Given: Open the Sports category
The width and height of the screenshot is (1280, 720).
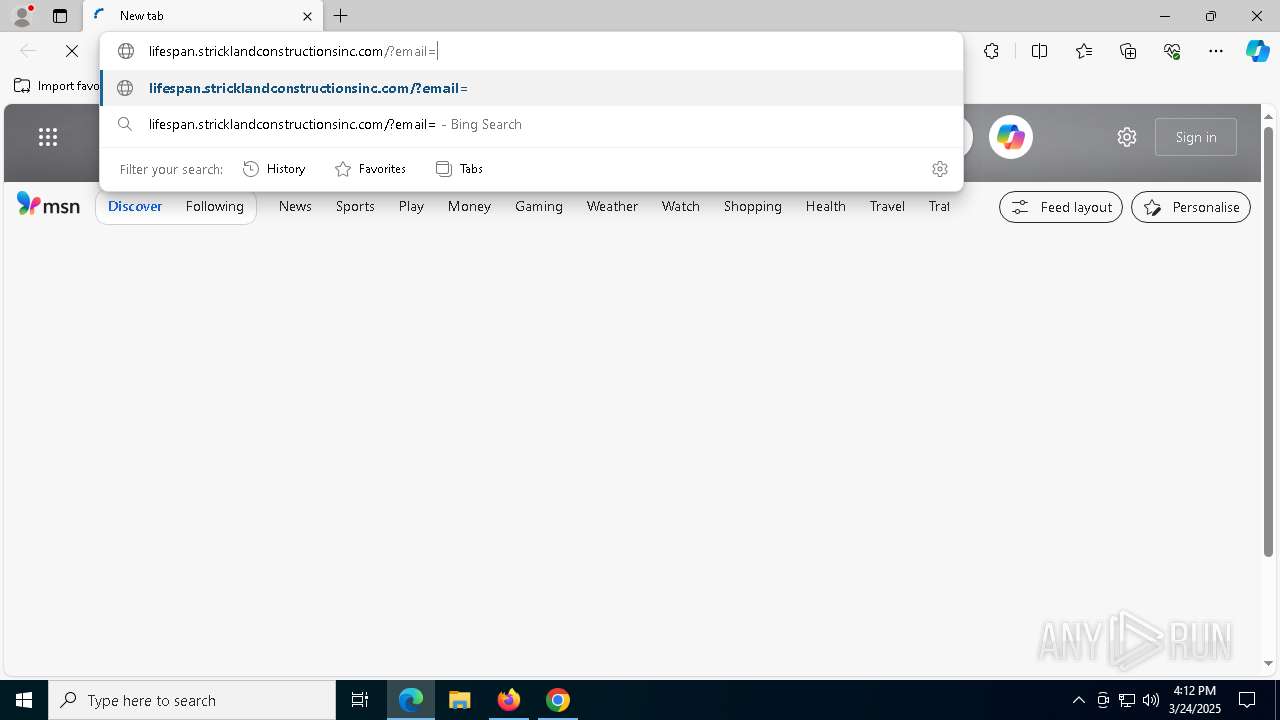Looking at the screenshot, I should tap(355, 206).
